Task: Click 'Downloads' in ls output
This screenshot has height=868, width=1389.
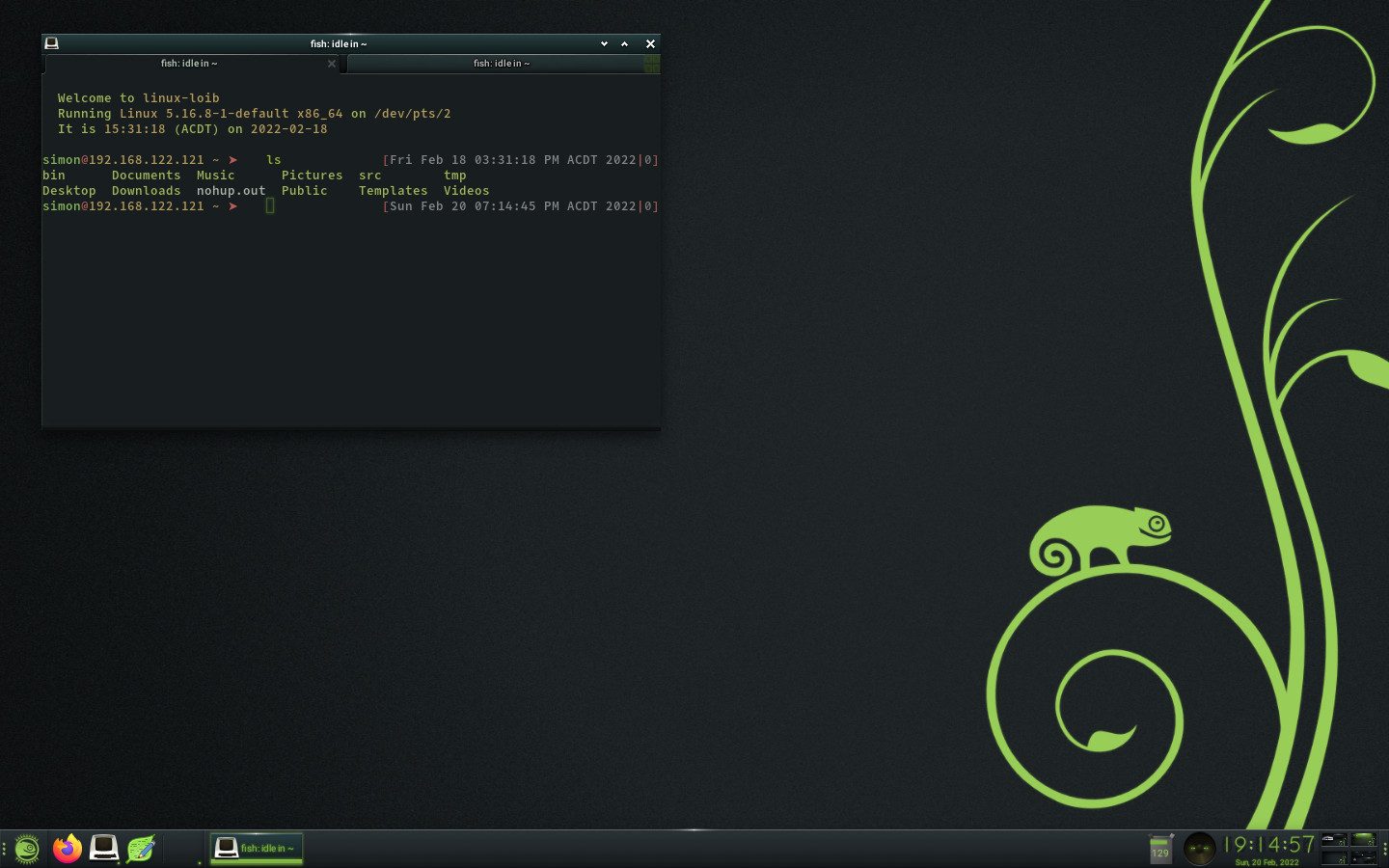Action: [x=147, y=191]
